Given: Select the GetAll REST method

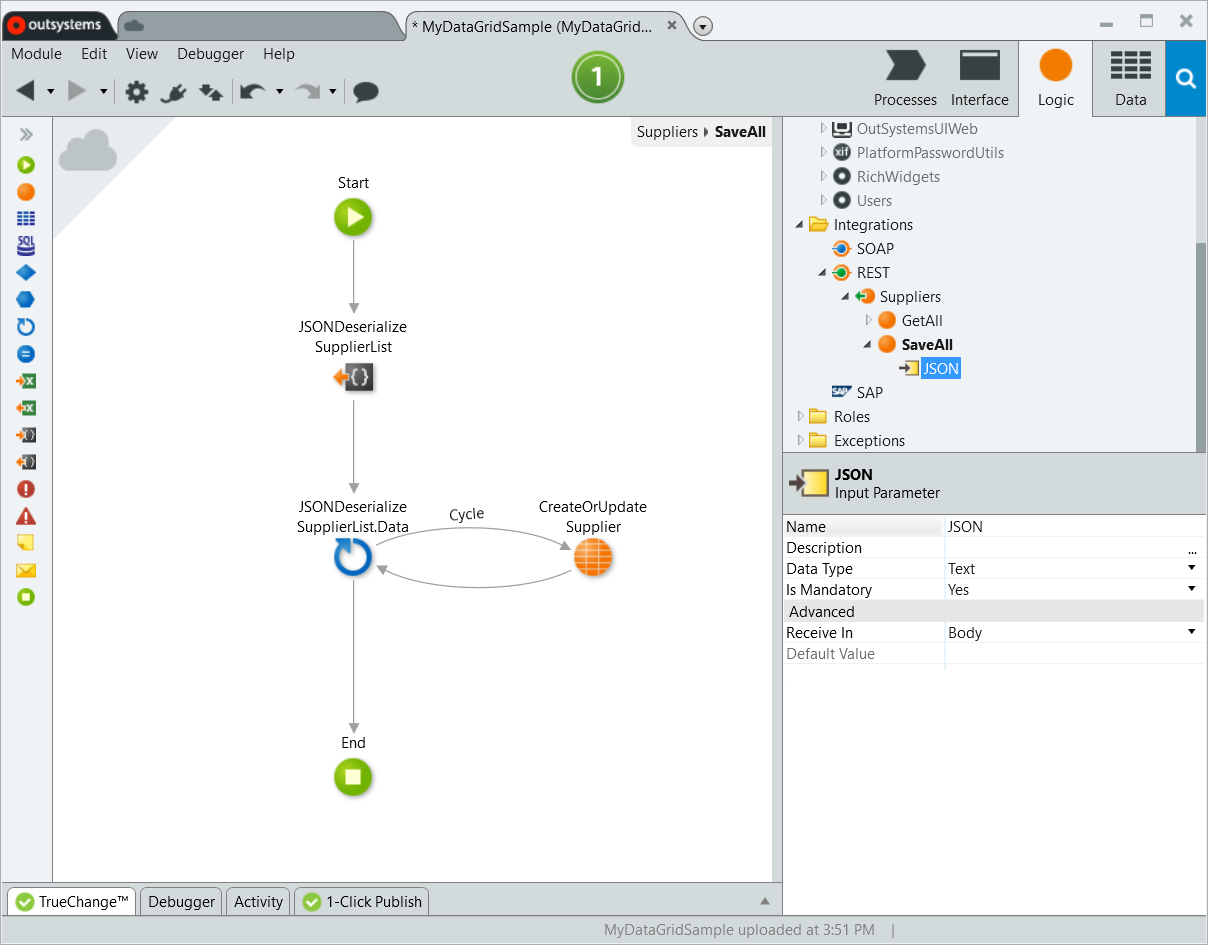Looking at the screenshot, I should (x=921, y=320).
